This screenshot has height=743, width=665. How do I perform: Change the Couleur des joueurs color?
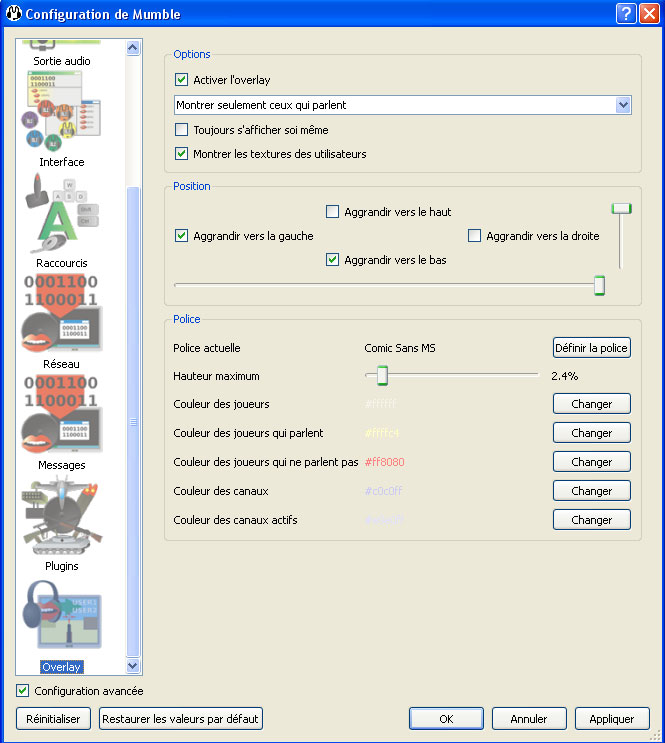pyautogui.click(x=592, y=404)
